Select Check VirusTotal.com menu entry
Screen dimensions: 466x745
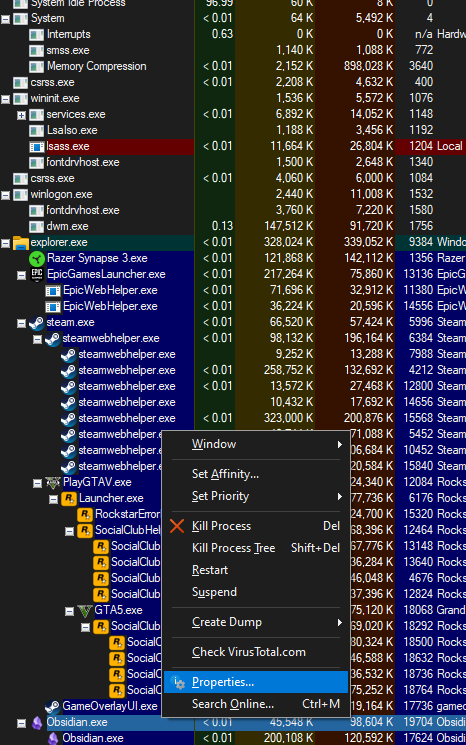(257, 652)
